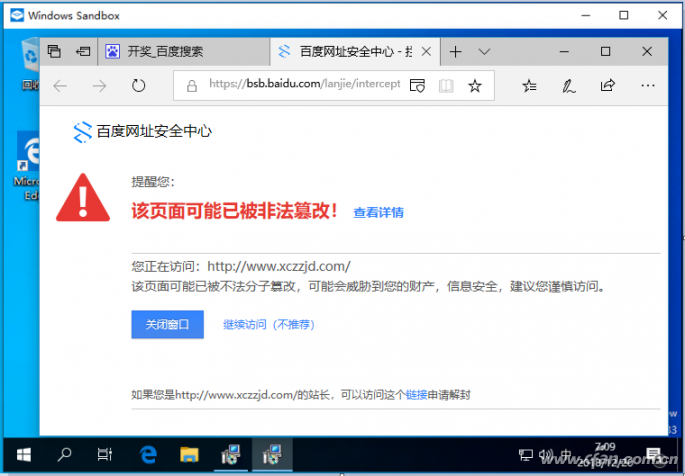Viewport: 685px width, 476px height.
Task: Select the Microsoft Edge desktop shortcut
Action: 28,166
